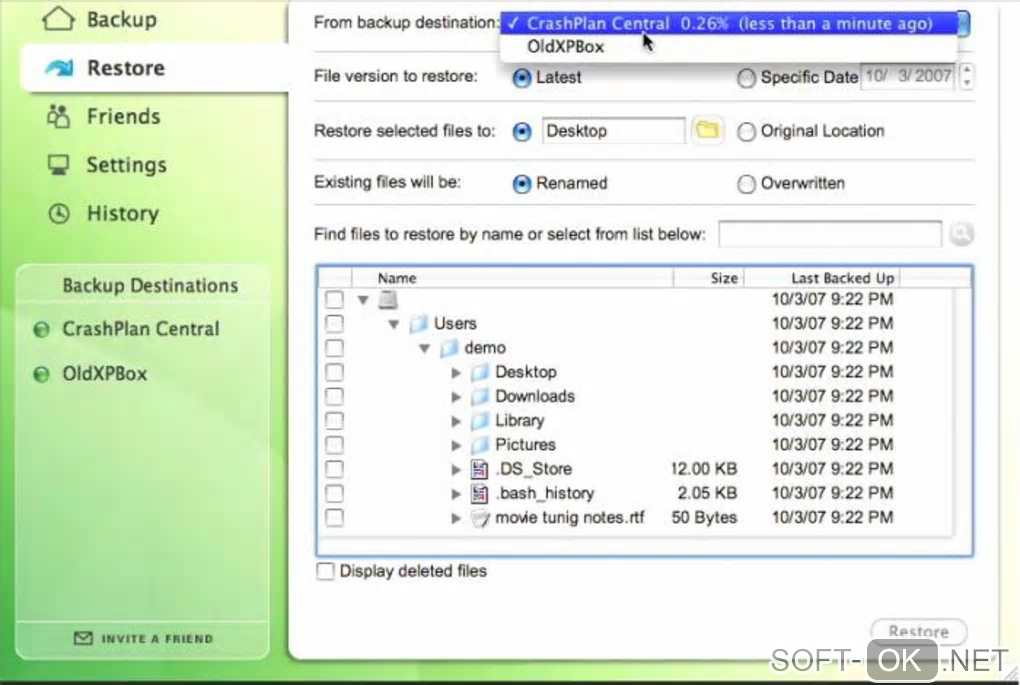This screenshot has width=1020, height=685.
Task: Click the hard drive icon in file tree
Action: [388, 300]
